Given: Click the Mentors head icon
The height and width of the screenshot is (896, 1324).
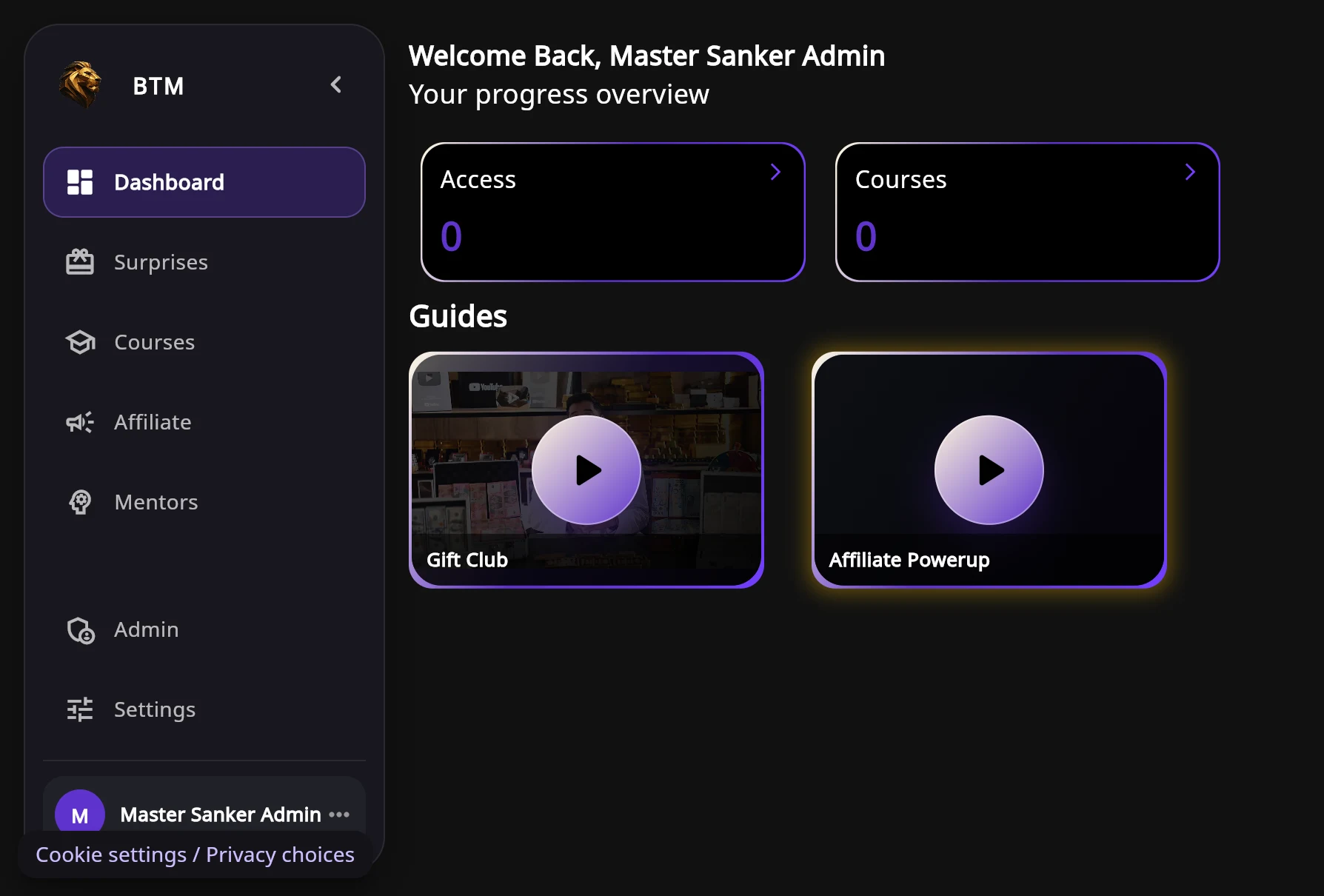Looking at the screenshot, I should point(80,502).
